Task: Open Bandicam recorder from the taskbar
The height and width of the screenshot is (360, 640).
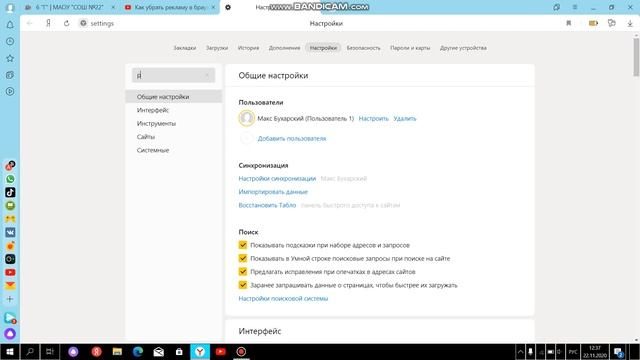Action: pyautogui.click(x=241, y=352)
